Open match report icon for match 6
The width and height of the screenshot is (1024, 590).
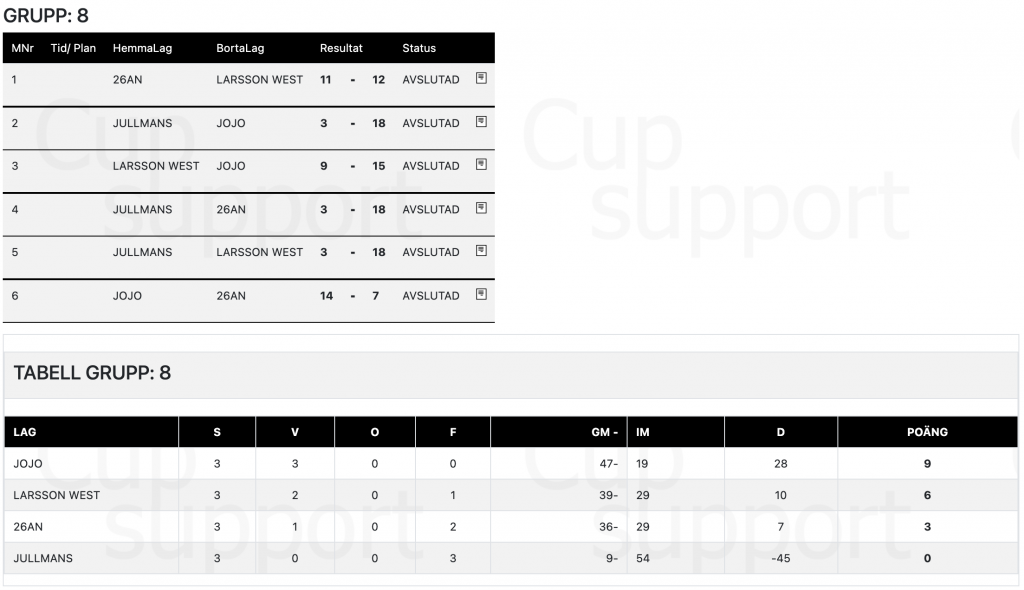[x=481, y=294]
